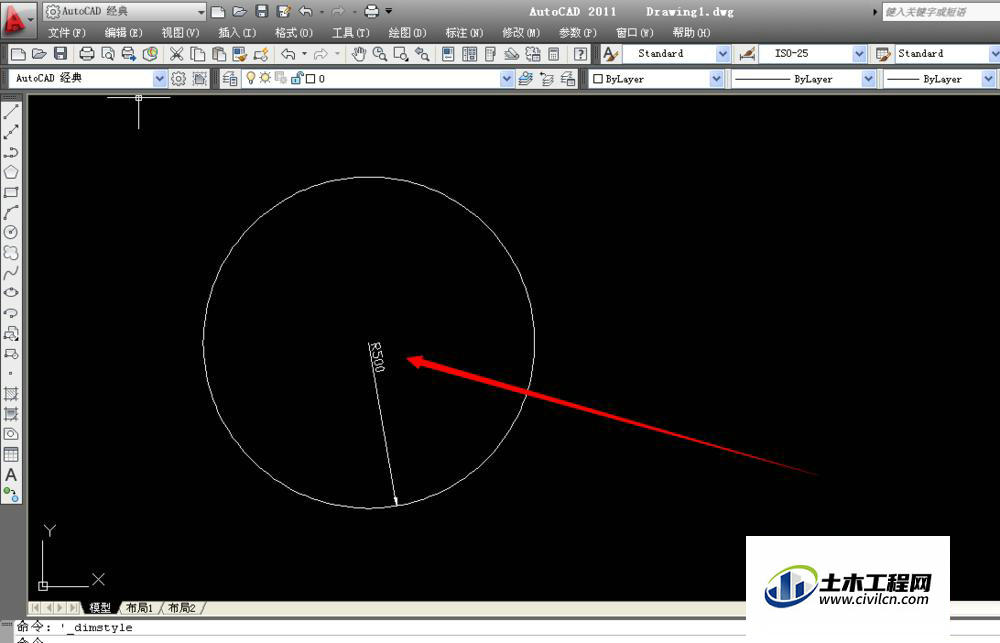This screenshot has height=643, width=1000.
Task: Open AutoCAD 经典 workspace combo box
Action: click(x=88, y=78)
